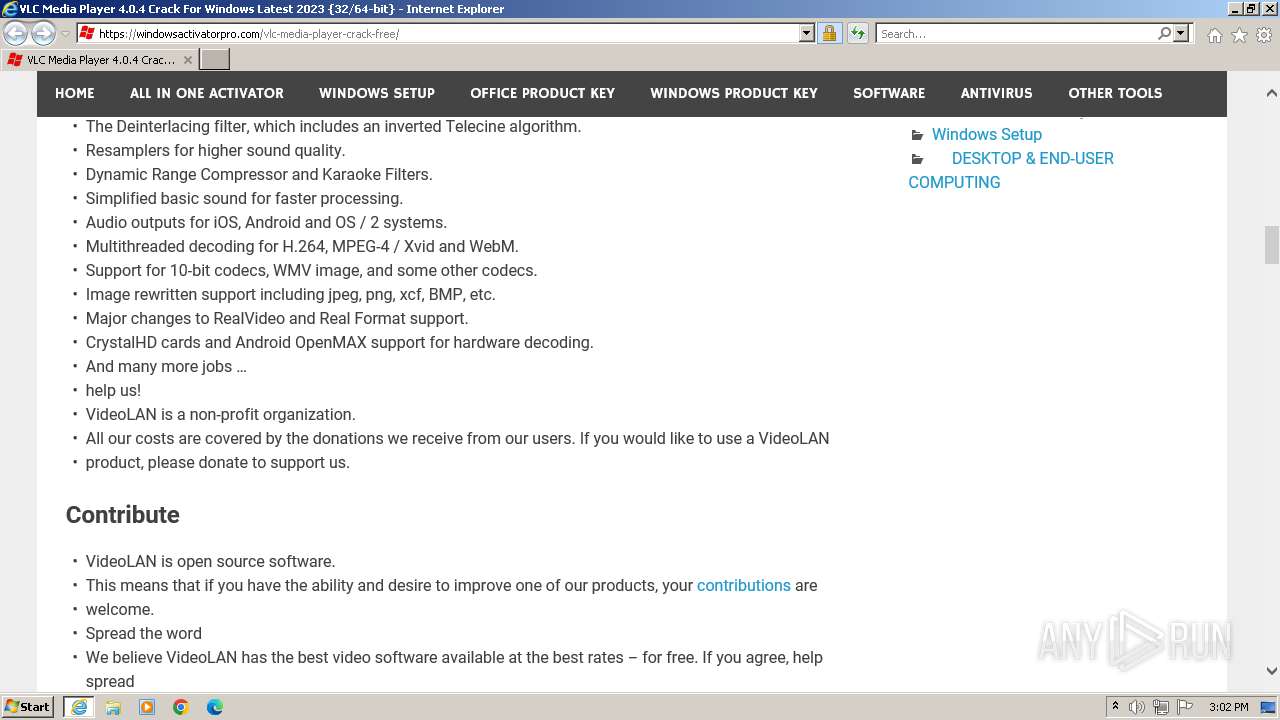Screen dimensions: 1280x720
Task: Launch the media player taskbar icon
Action: pos(147,707)
